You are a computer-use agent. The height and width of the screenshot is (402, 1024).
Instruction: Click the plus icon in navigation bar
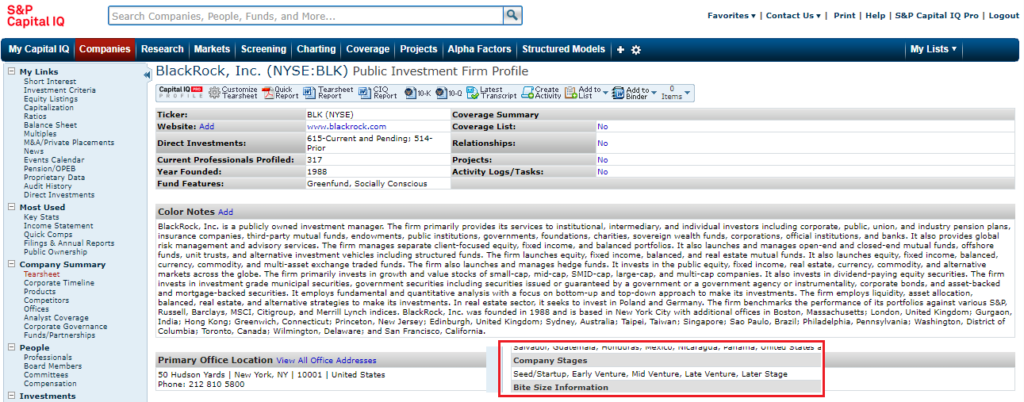pyautogui.click(x=620, y=49)
